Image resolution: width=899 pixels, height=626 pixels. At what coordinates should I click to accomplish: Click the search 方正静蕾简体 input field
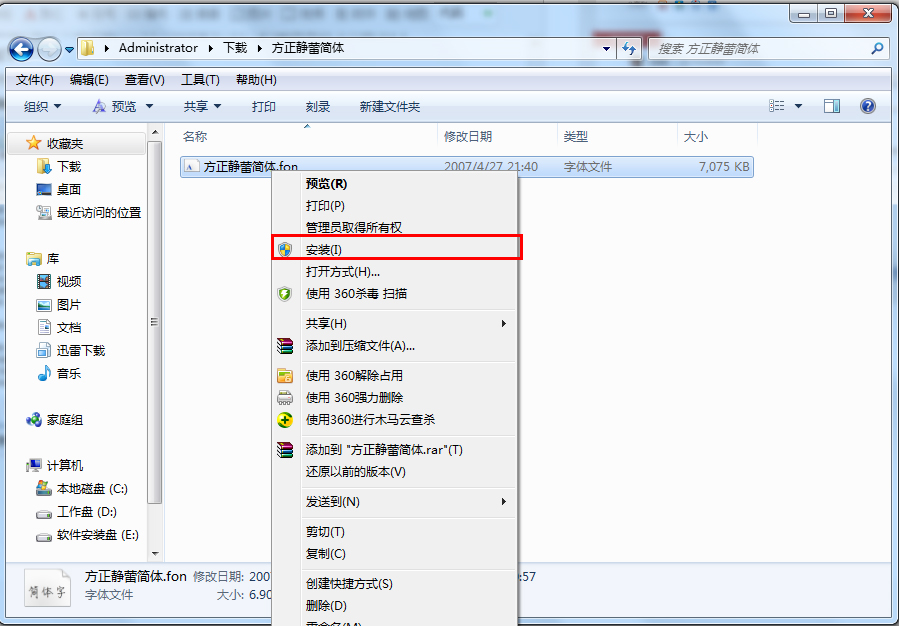point(763,49)
